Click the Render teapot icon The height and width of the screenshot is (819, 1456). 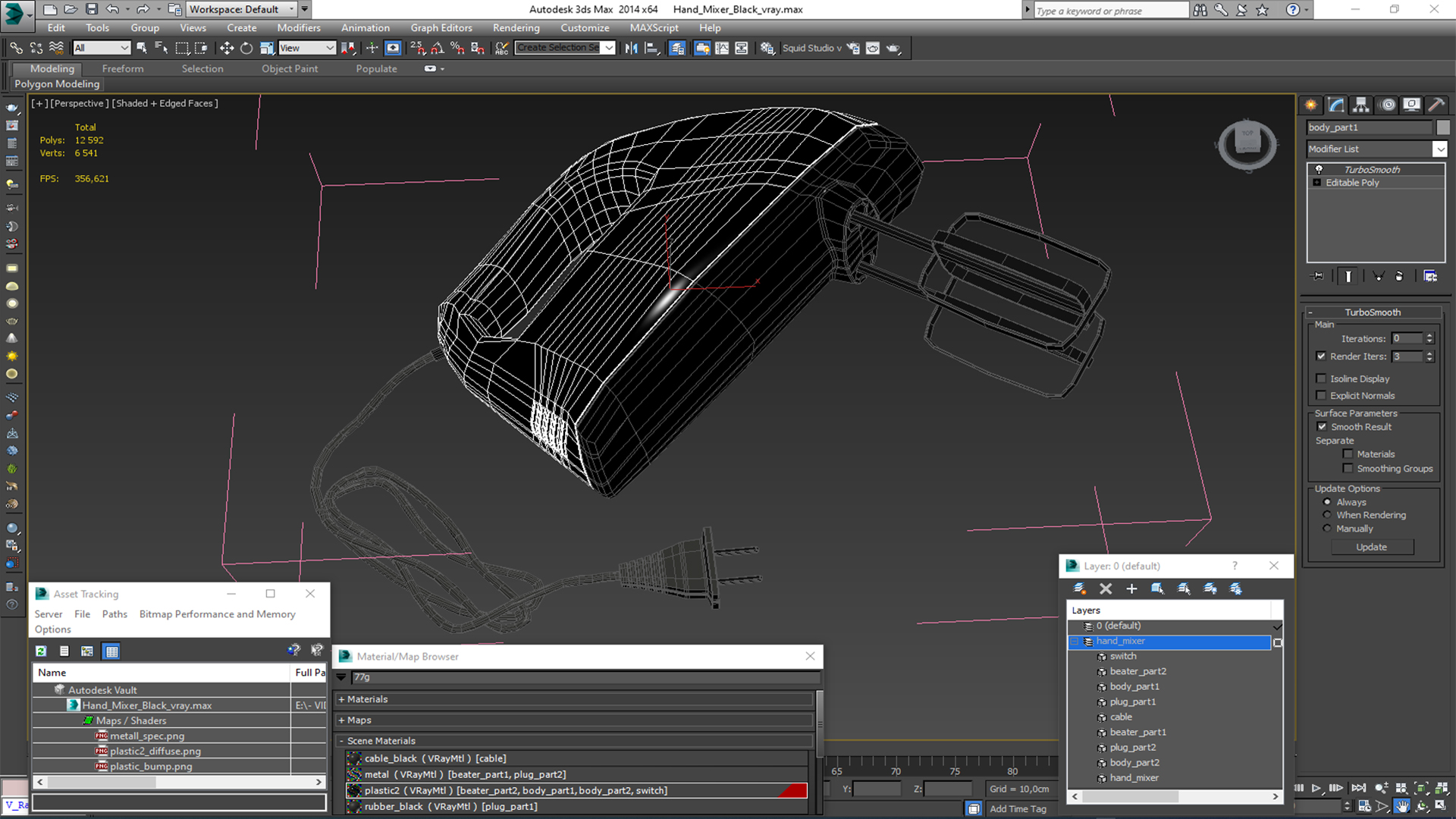tap(894, 48)
